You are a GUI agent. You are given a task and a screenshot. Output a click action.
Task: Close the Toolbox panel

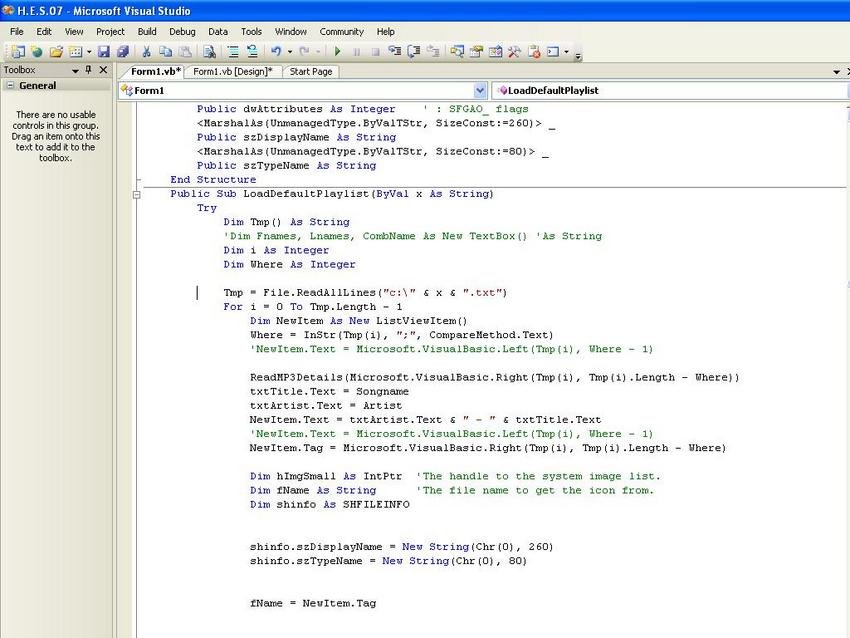[103, 70]
